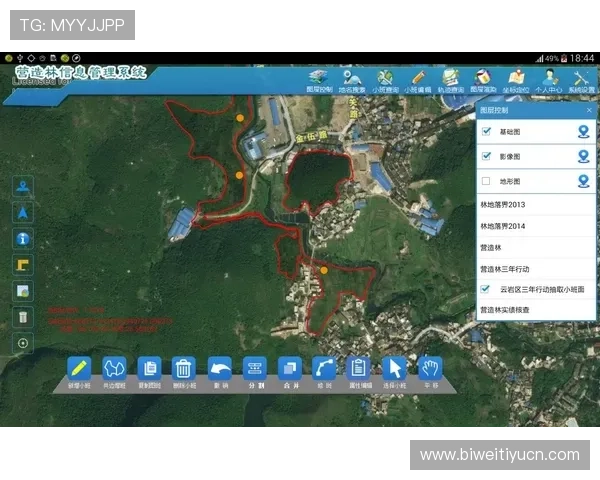
Task: Locate the 影像图 layer with pin button
Action: coord(583,156)
